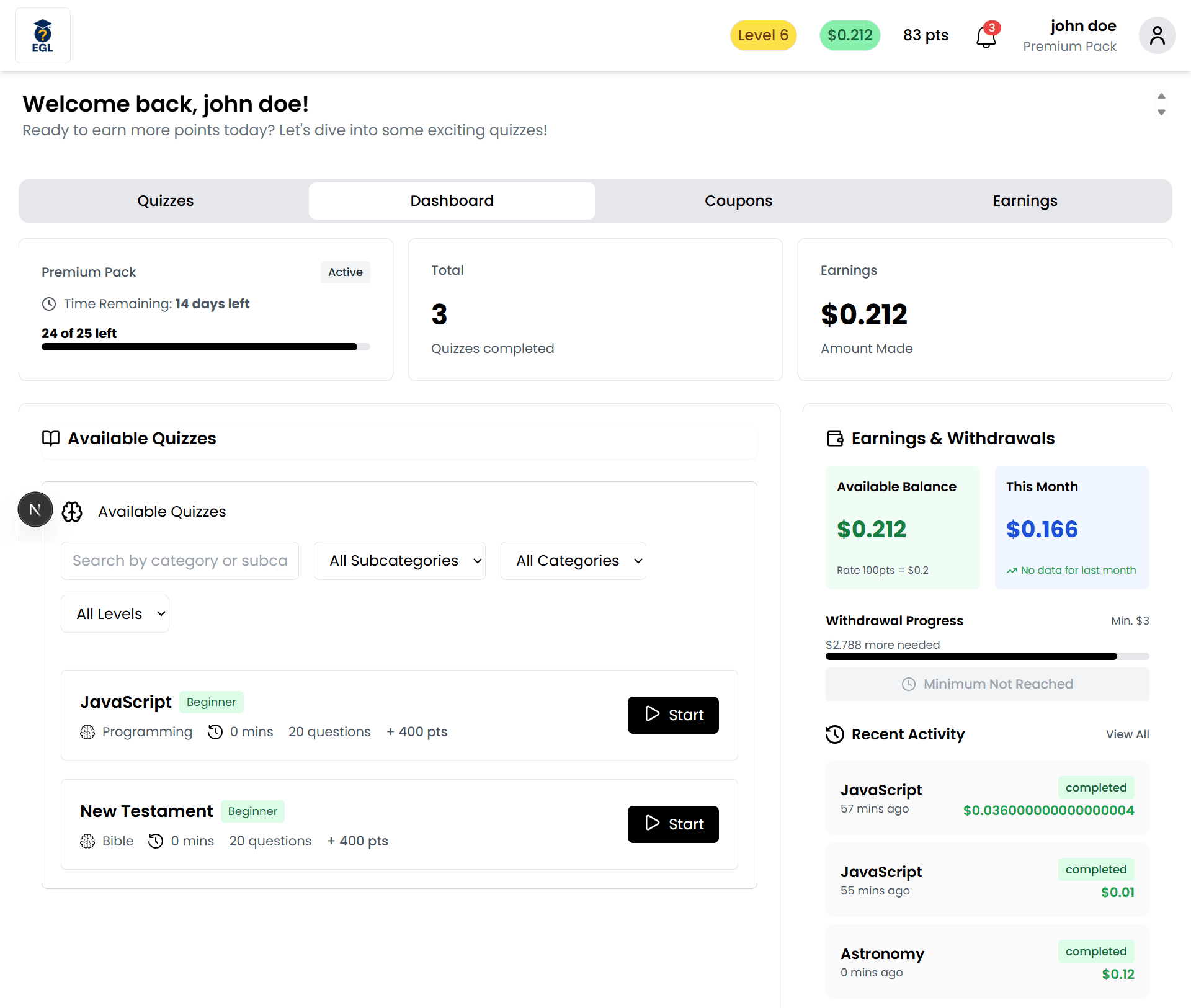
Task: Open View All recent activity link
Action: click(1127, 734)
